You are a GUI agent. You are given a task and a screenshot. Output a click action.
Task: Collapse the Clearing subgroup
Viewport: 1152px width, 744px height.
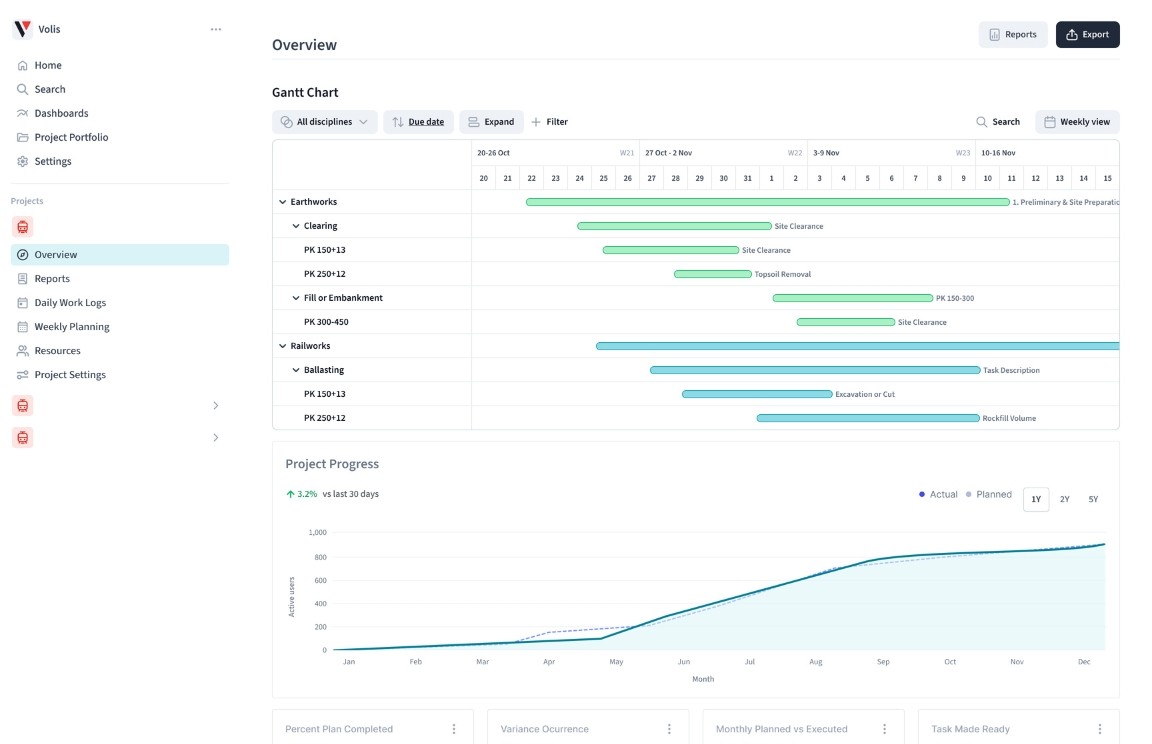296,226
